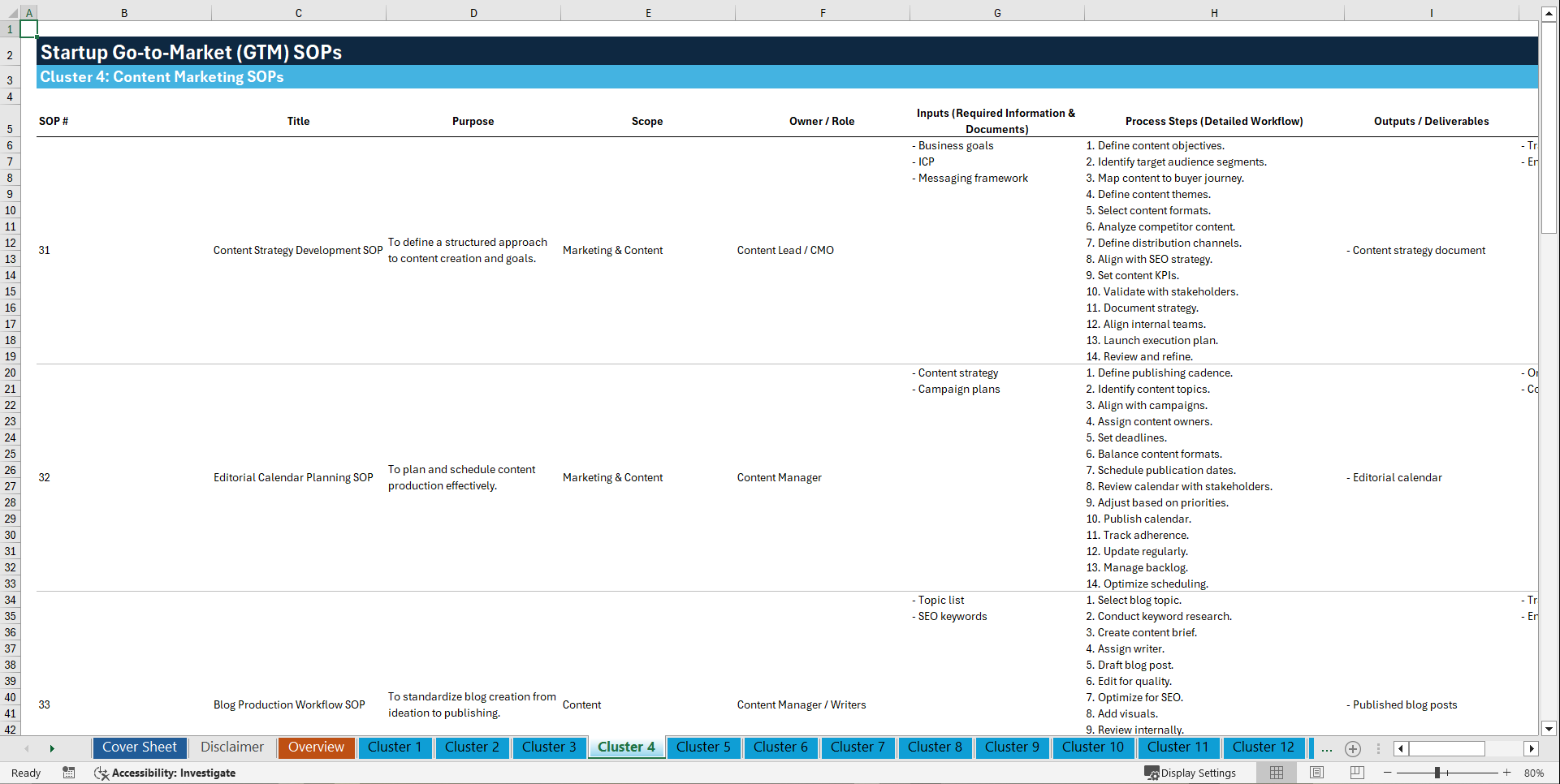Run the Accessibility: Investigate checker
Viewport: 1560px width, 784px height.
click(x=165, y=773)
